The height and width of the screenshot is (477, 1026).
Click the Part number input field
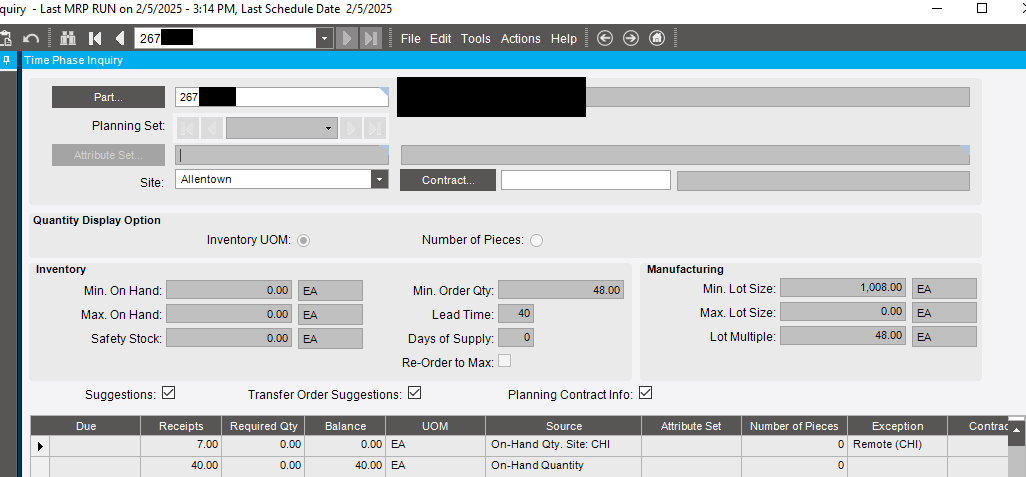pos(281,97)
